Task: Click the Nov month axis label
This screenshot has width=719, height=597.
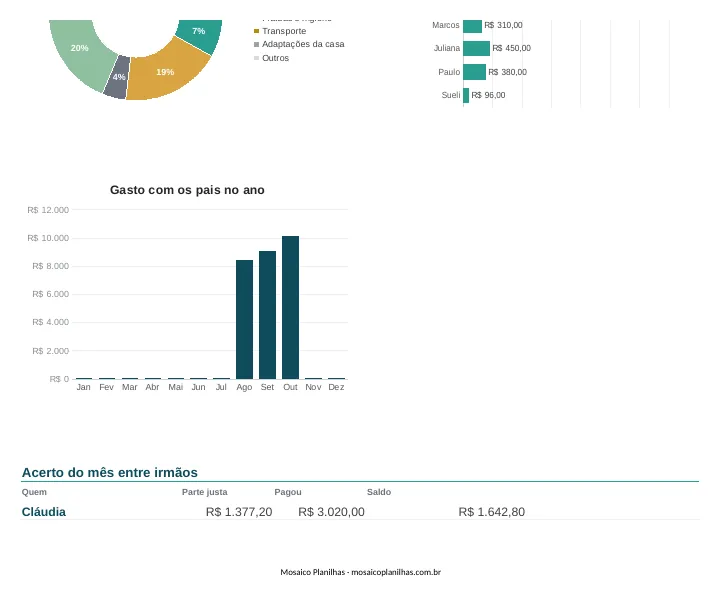Action: click(313, 387)
